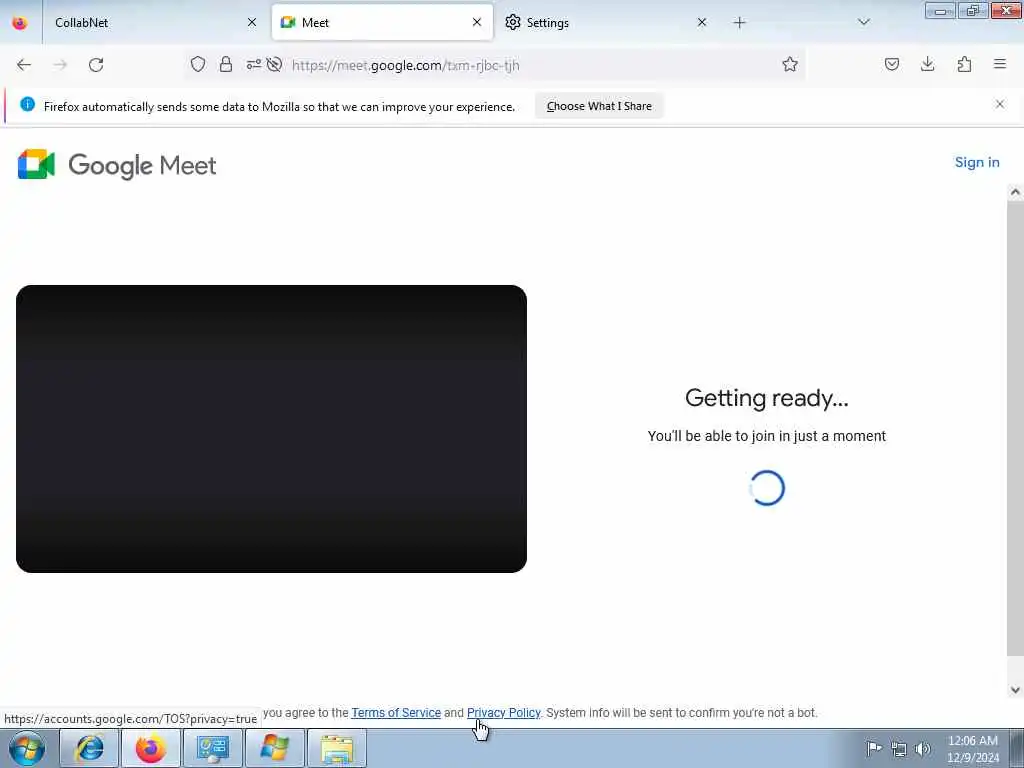Open the Extensions puzzle icon
The image size is (1024, 768).
coord(964,64)
